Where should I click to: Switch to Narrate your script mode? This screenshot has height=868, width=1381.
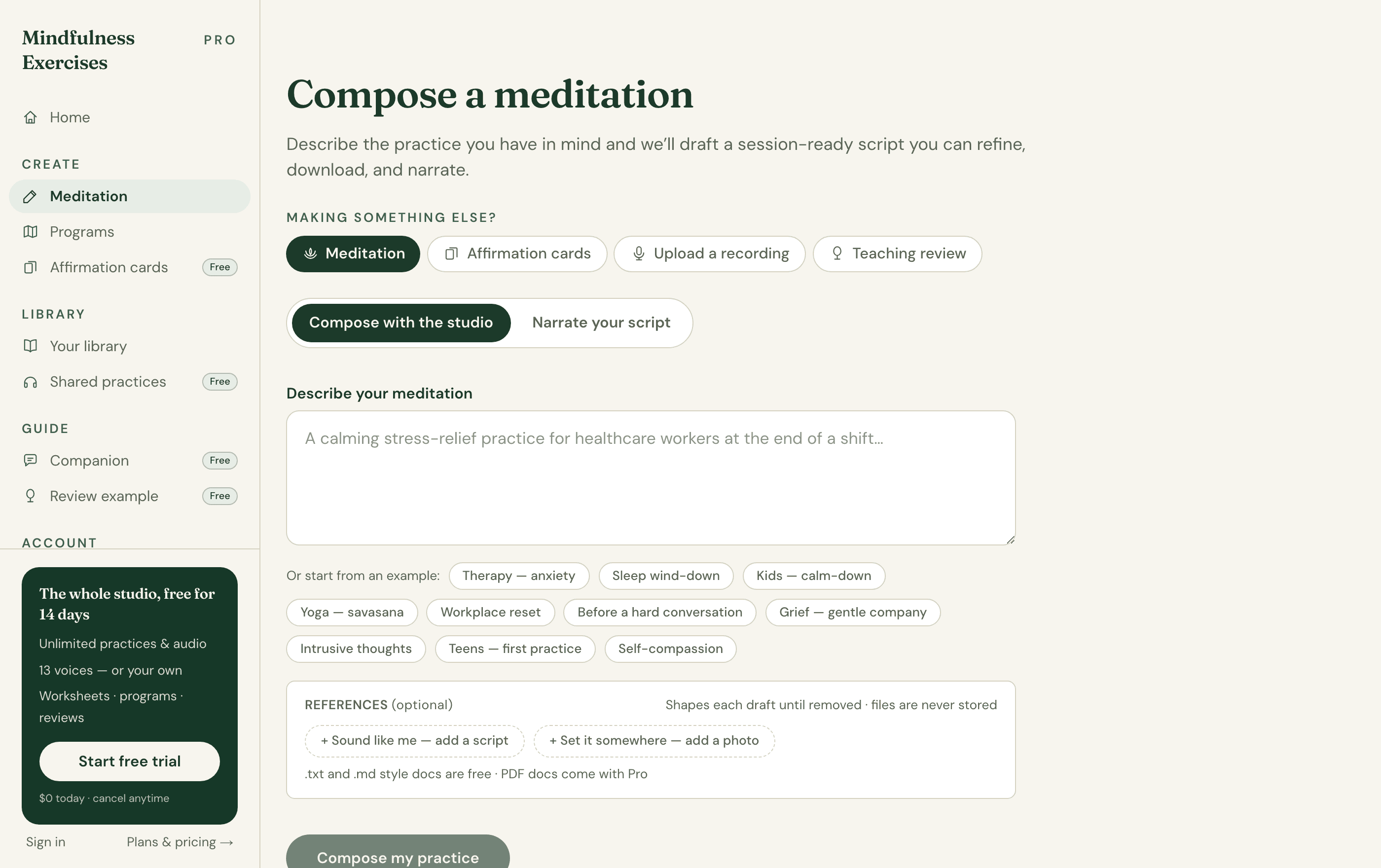pyautogui.click(x=601, y=322)
